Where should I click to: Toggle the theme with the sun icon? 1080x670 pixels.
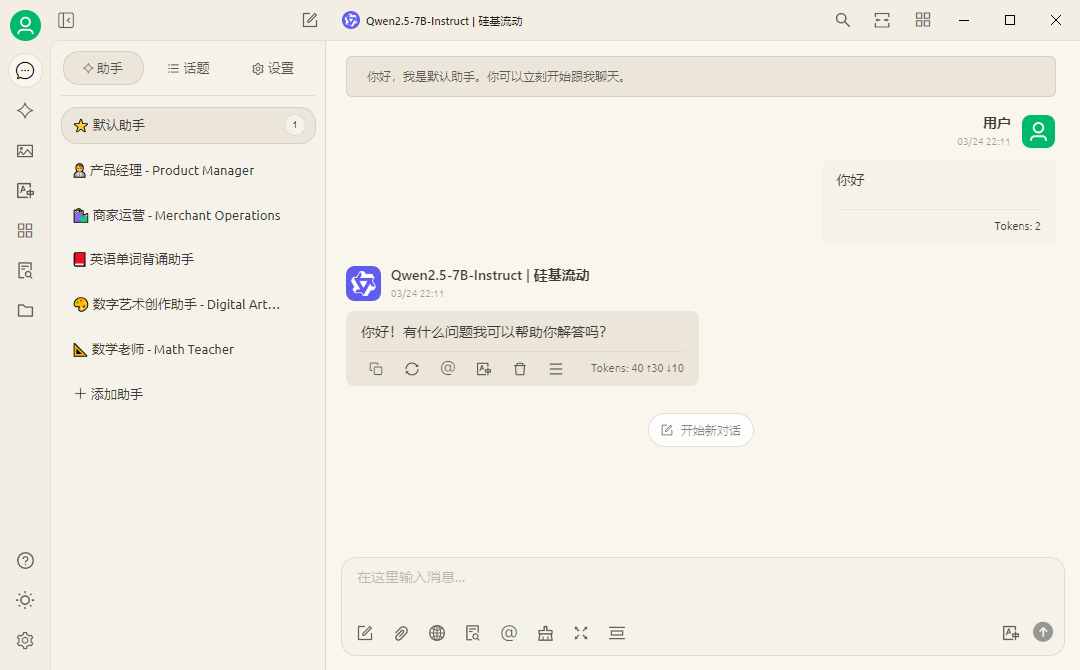[x=25, y=600]
